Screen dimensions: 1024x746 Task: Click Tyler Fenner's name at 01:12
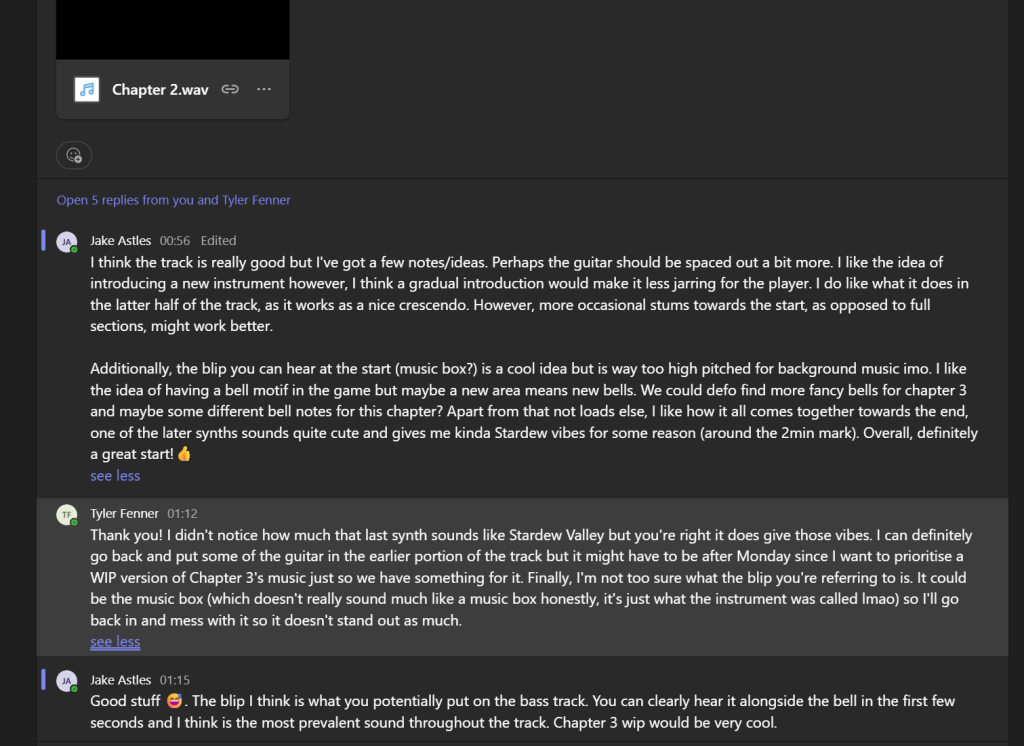coord(124,513)
